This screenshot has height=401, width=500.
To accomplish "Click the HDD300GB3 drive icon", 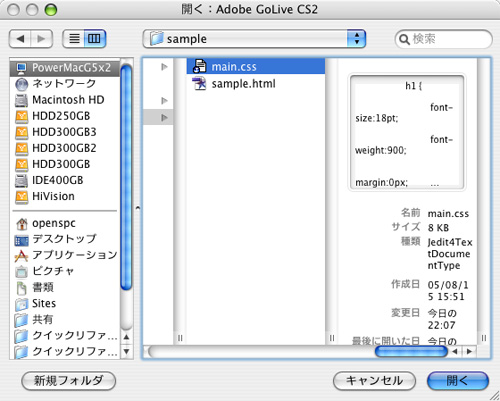I will coord(21,132).
